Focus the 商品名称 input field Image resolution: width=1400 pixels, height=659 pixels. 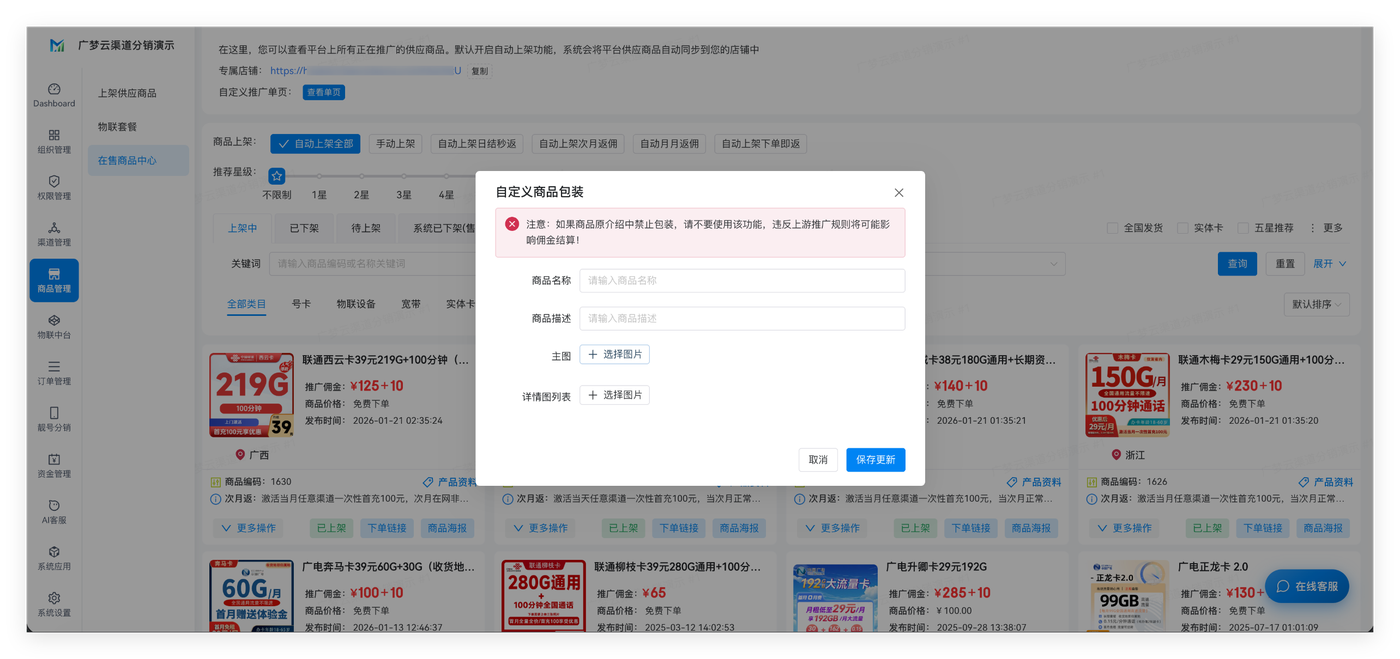click(x=742, y=281)
